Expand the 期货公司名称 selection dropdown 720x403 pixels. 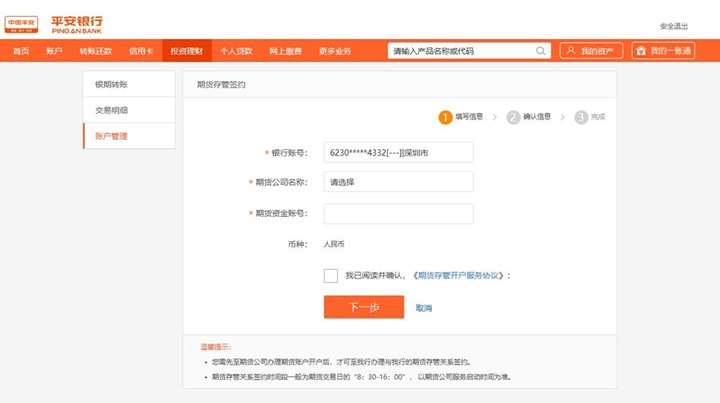[x=398, y=182]
